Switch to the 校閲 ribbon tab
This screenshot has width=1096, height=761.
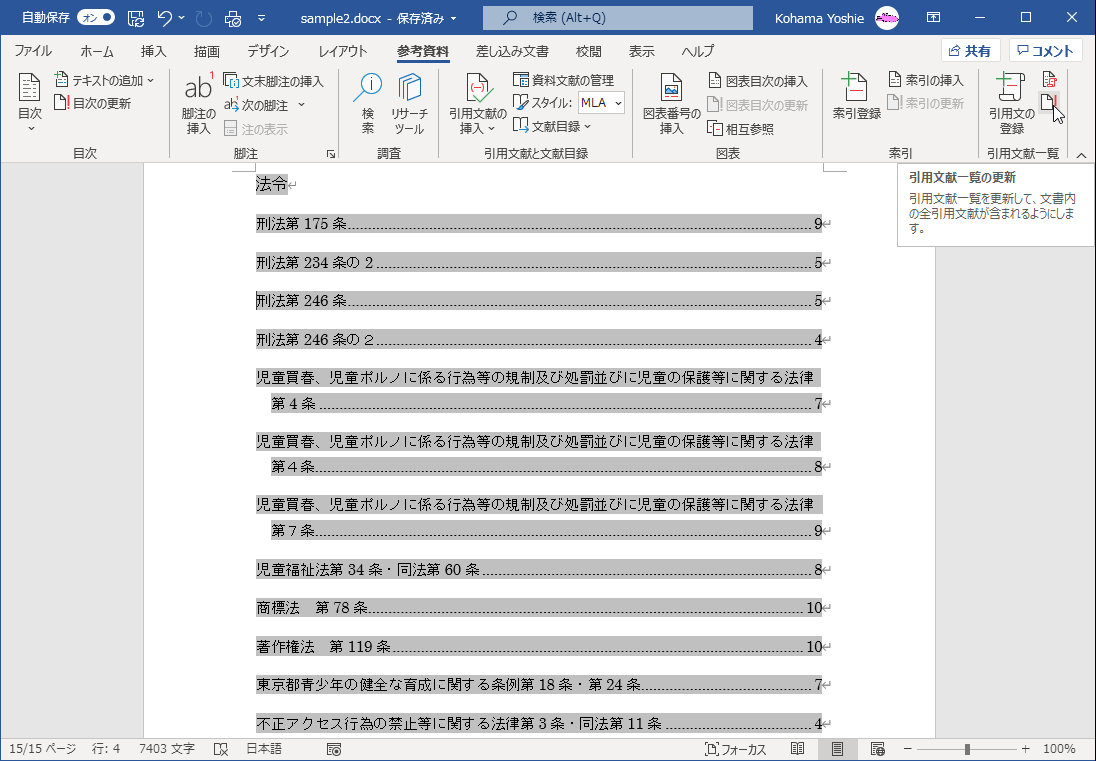pyautogui.click(x=591, y=51)
